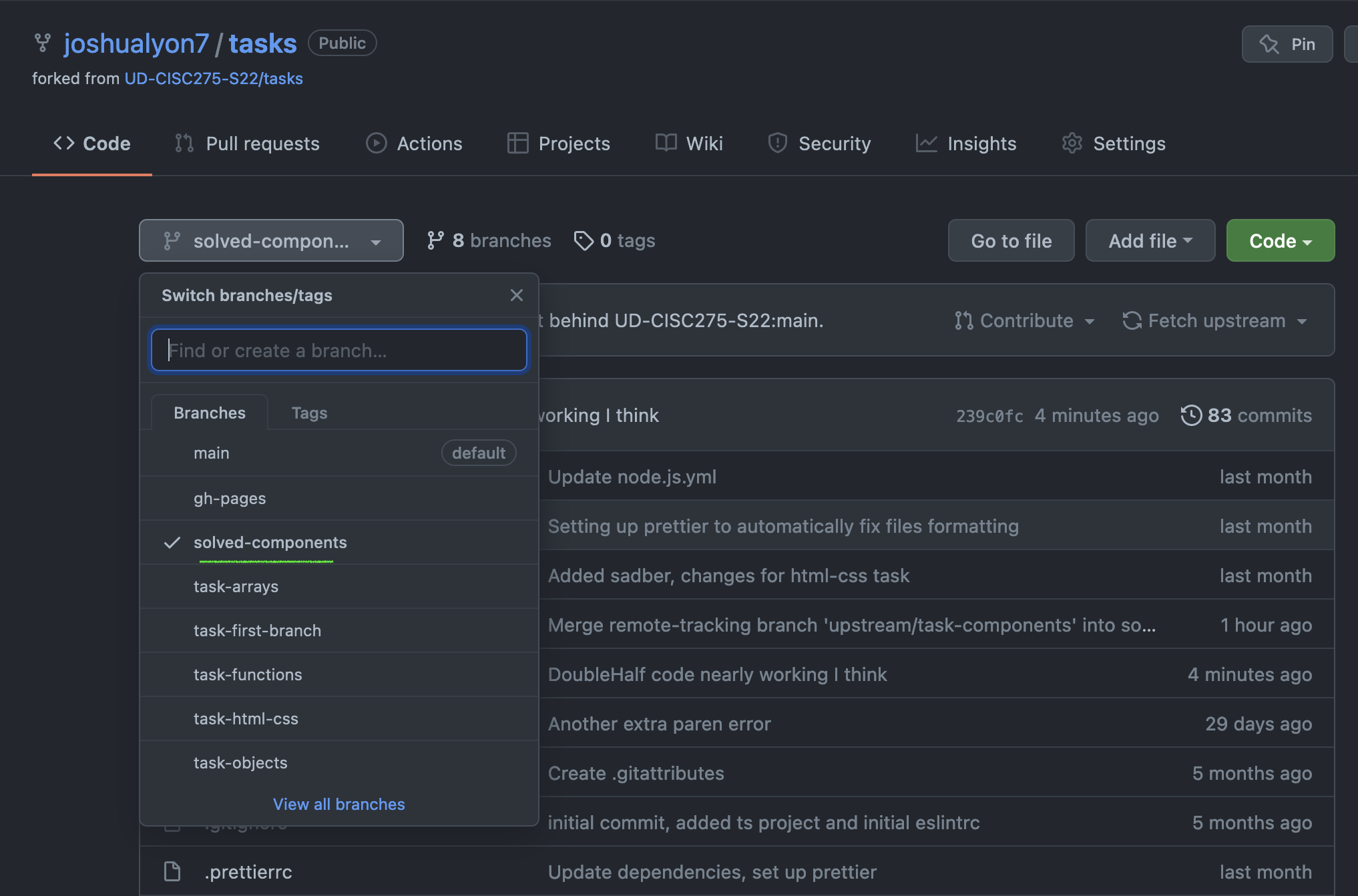Click the Code tab angle-brackets icon

pyautogui.click(x=64, y=143)
